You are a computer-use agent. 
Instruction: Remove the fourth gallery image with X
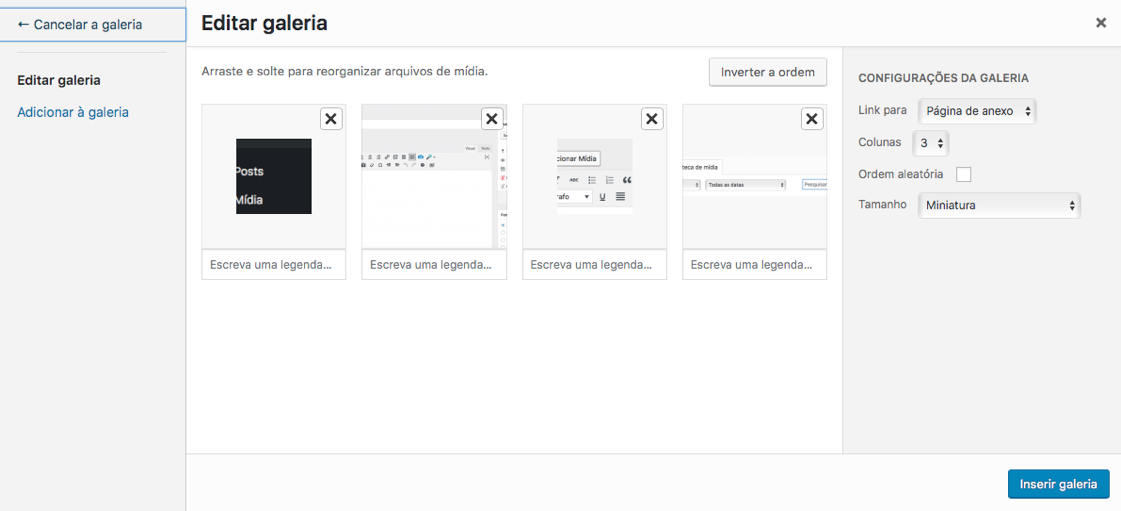pyautogui.click(x=812, y=119)
